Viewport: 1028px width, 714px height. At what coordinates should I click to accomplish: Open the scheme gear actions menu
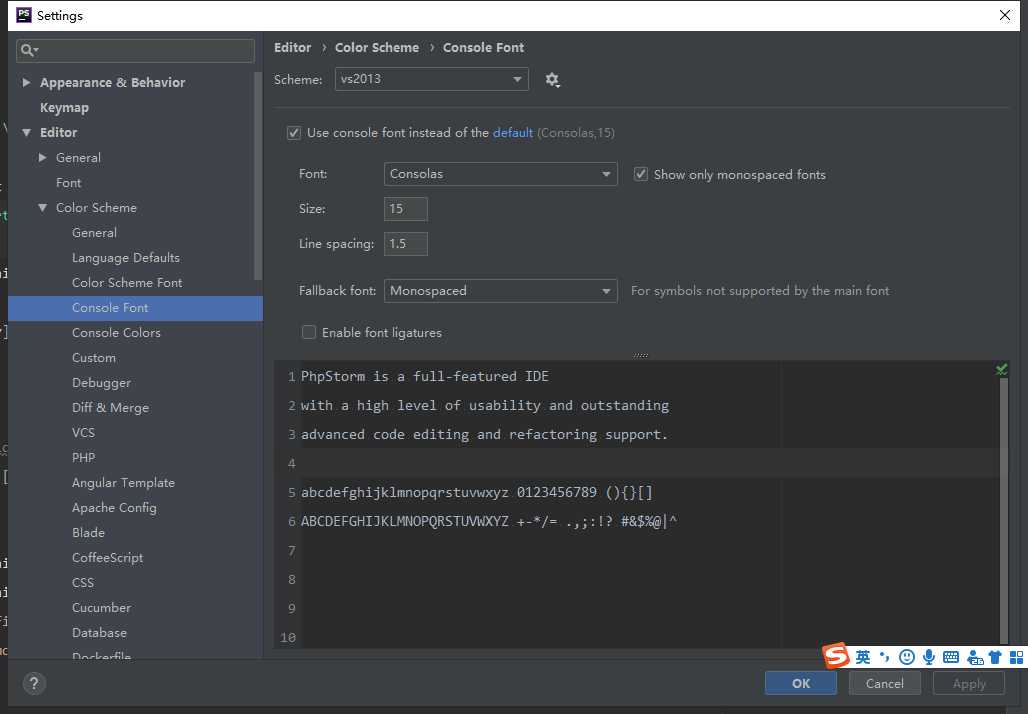point(552,80)
